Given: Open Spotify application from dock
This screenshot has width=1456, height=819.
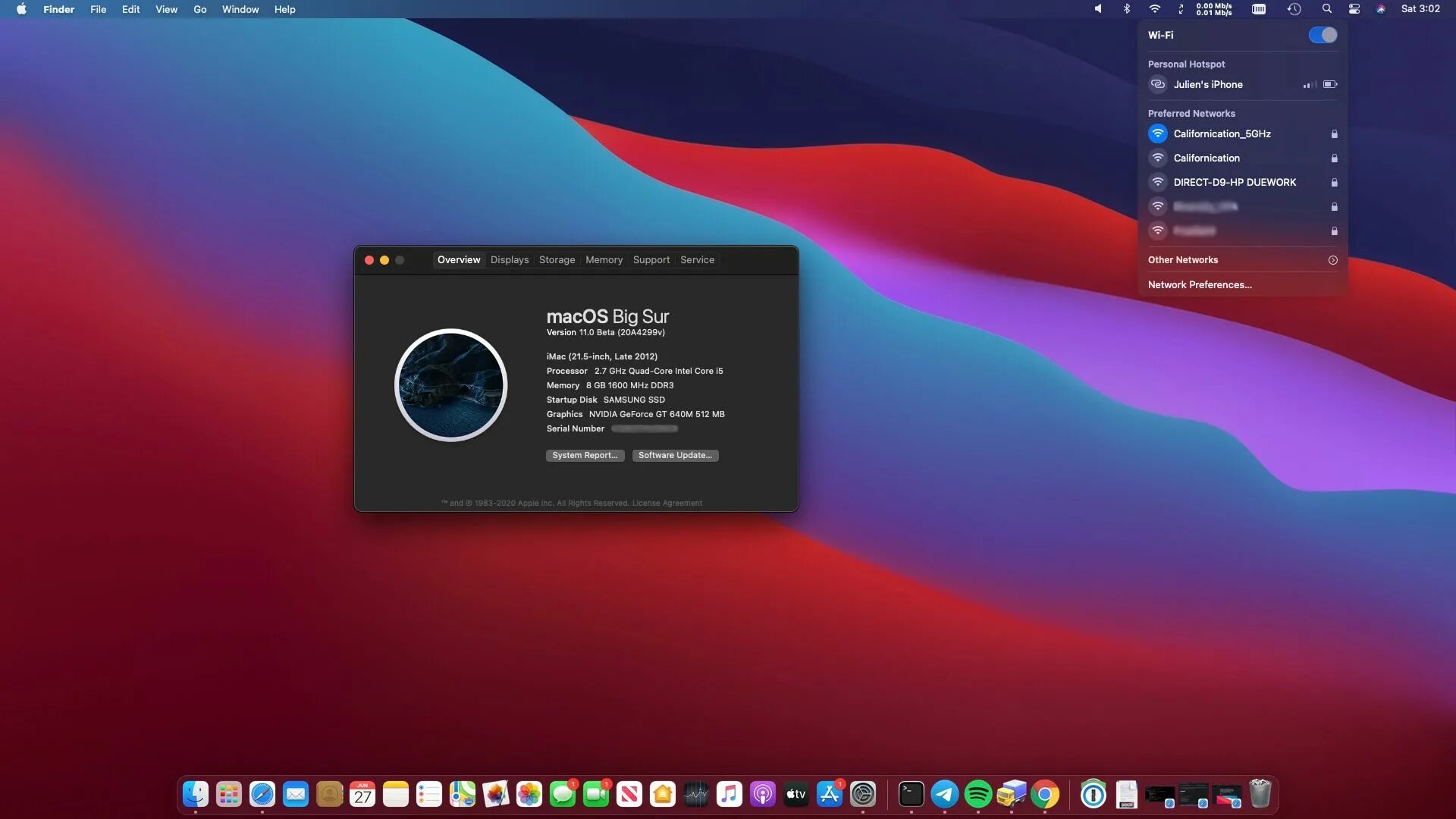Looking at the screenshot, I should 977,794.
